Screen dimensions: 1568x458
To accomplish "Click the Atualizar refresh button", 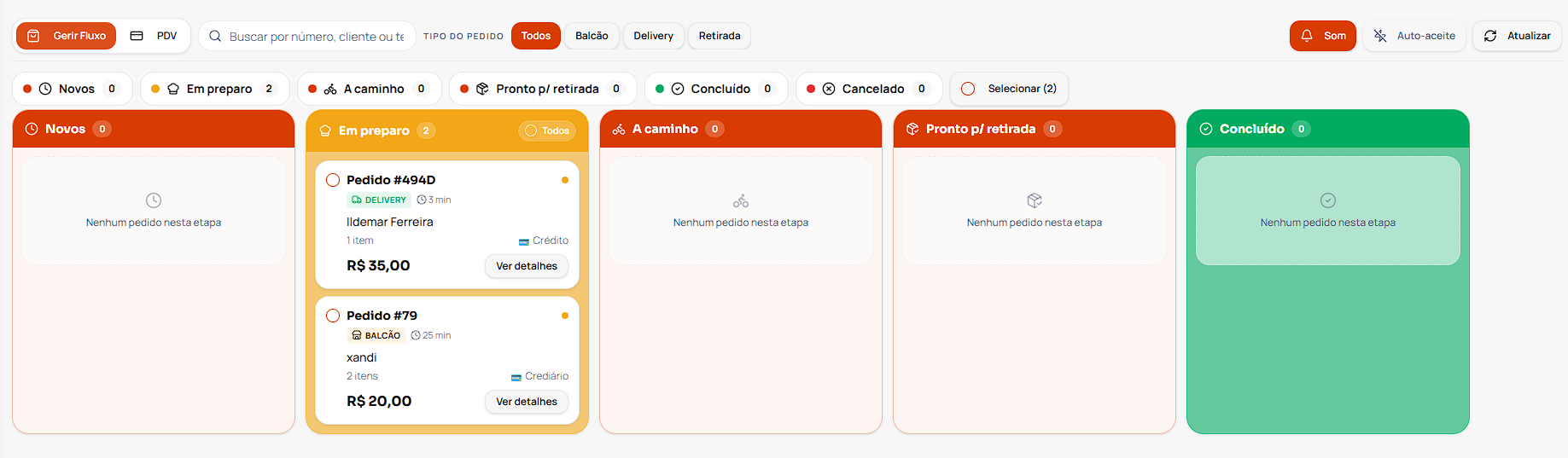I will [x=1517, y=36].
